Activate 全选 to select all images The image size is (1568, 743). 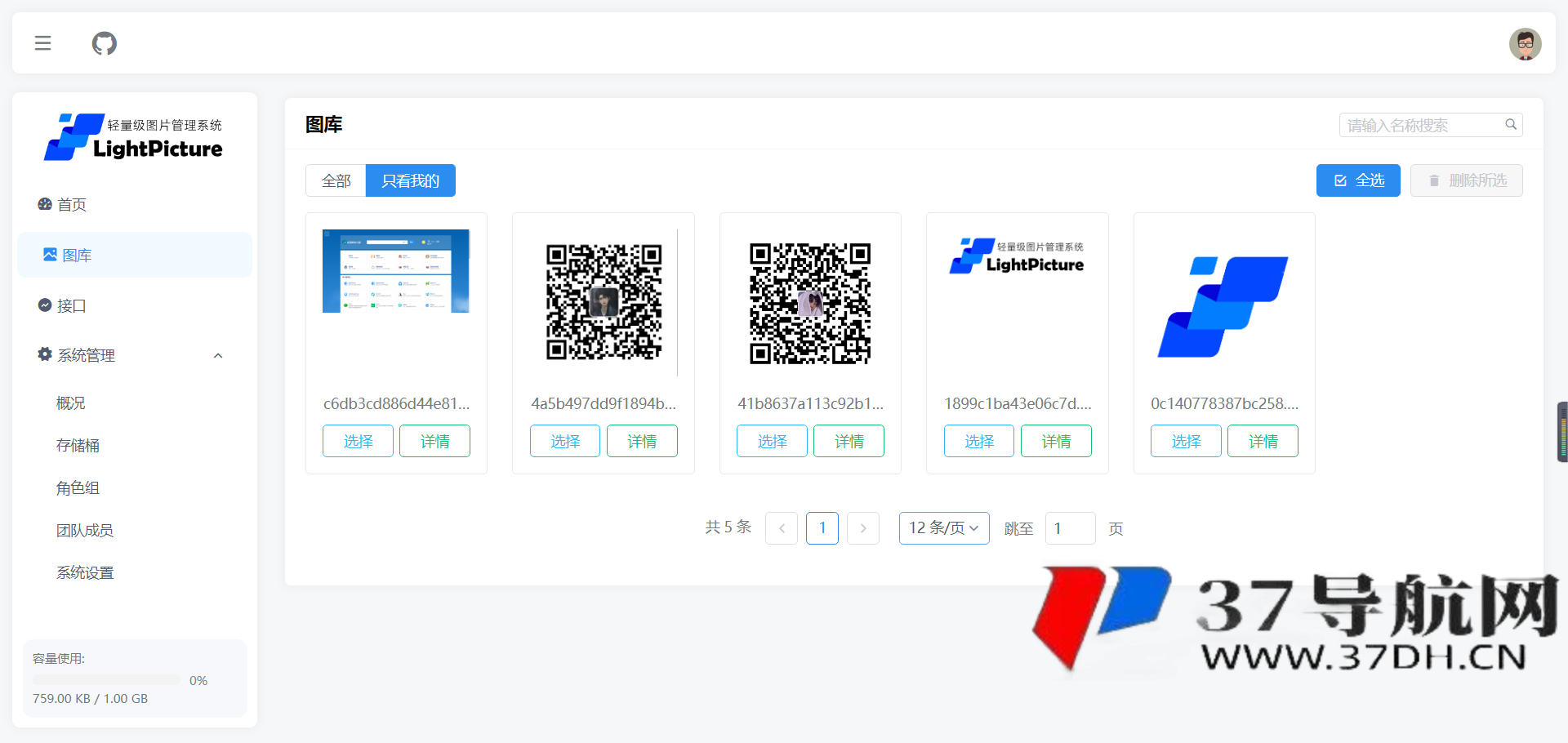(1358, 180)
